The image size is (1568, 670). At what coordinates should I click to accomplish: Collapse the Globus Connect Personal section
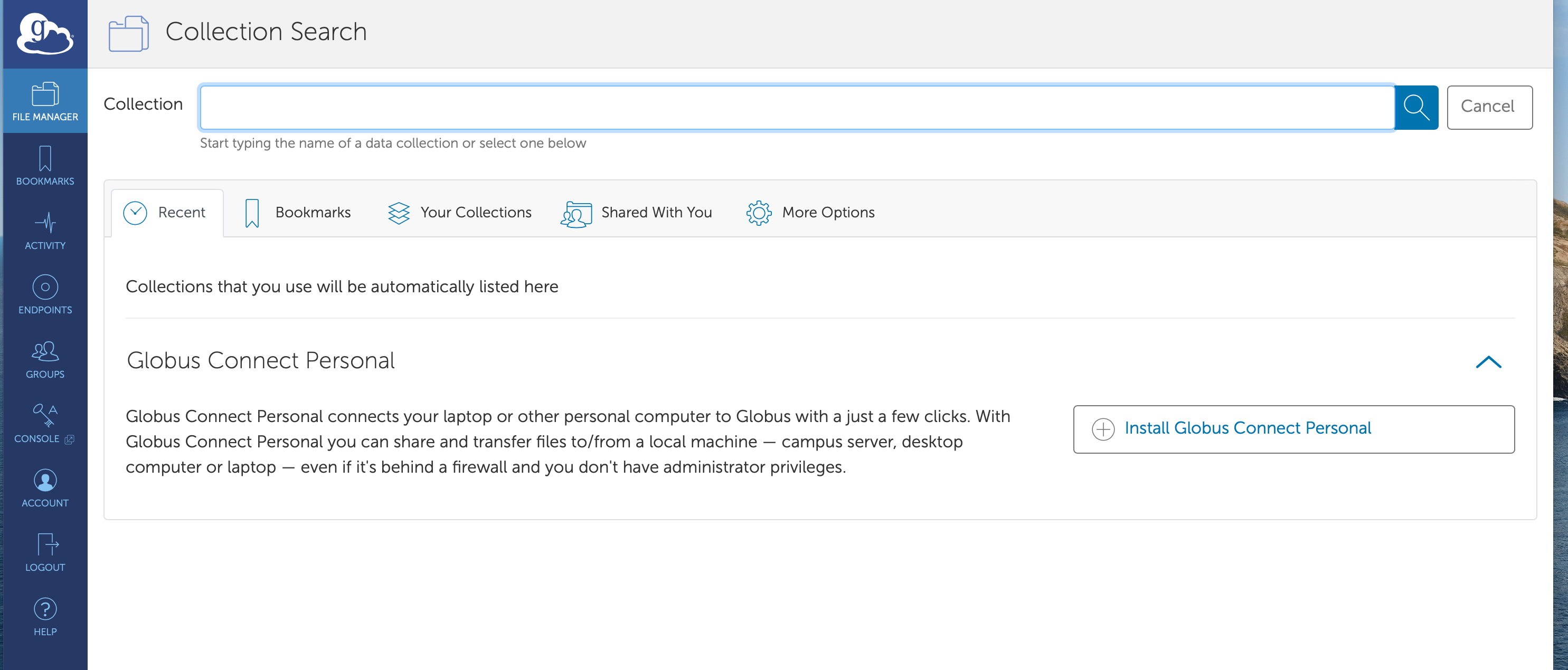pyautogui.click(x=1490, y=362)
